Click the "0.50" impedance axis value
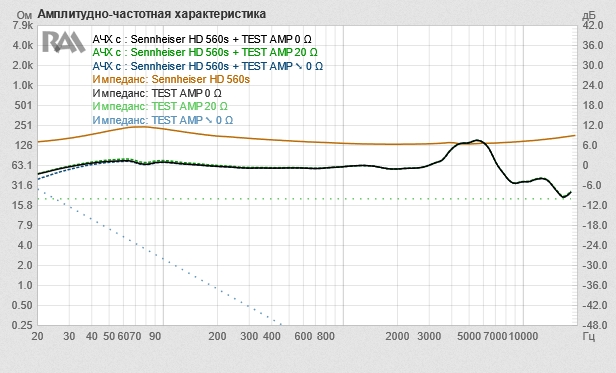The width and height of the screenshot is (616, 373). coord(23,305)
